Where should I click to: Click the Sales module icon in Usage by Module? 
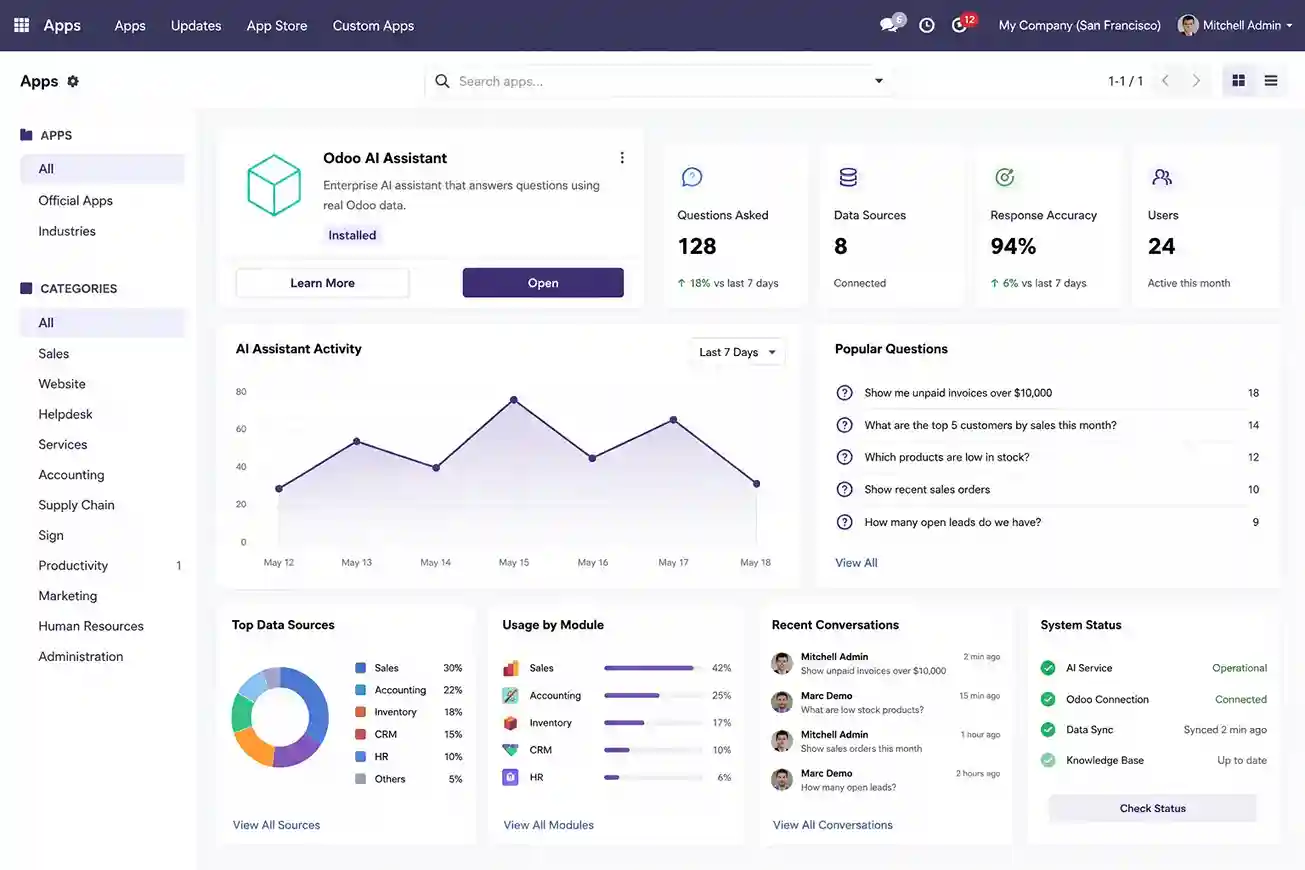coord(510,668)
